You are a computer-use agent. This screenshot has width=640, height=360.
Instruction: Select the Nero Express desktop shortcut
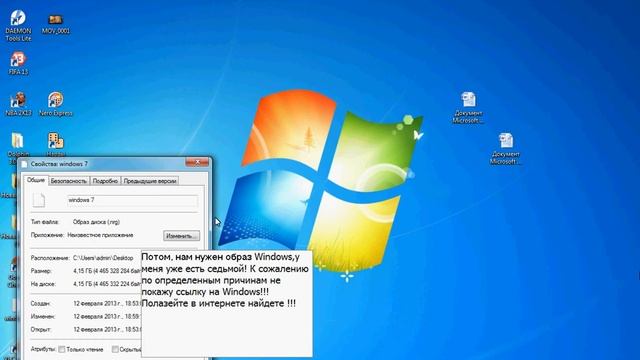pyautogui.click(x=56, y=104)
